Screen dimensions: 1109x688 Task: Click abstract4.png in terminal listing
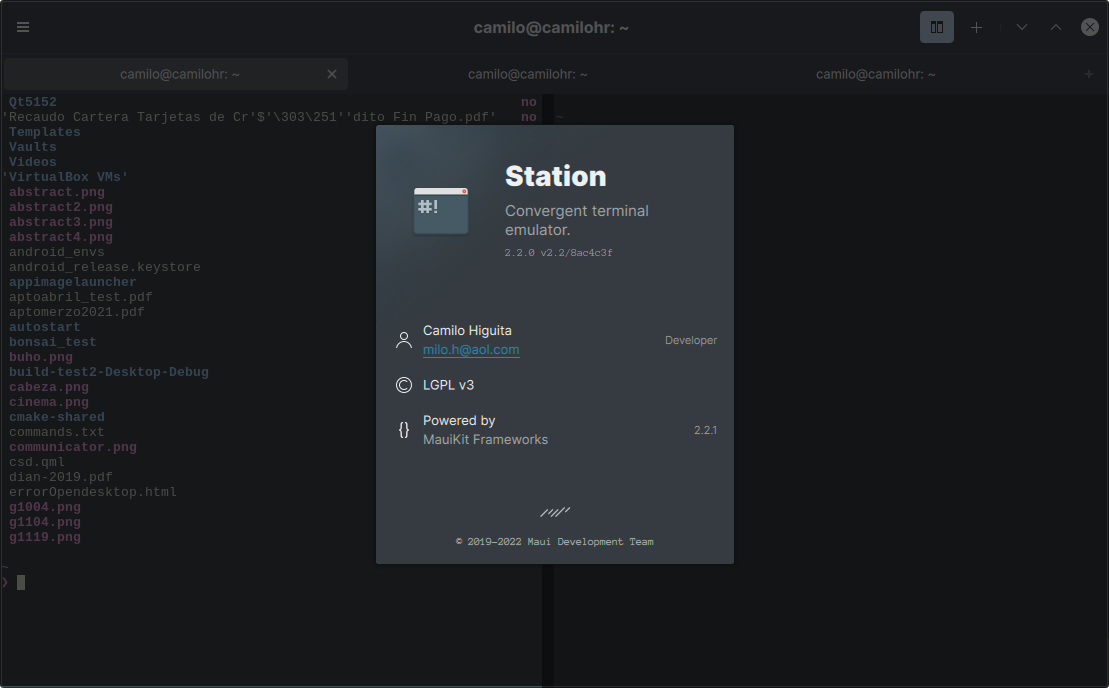coord(61,237)
